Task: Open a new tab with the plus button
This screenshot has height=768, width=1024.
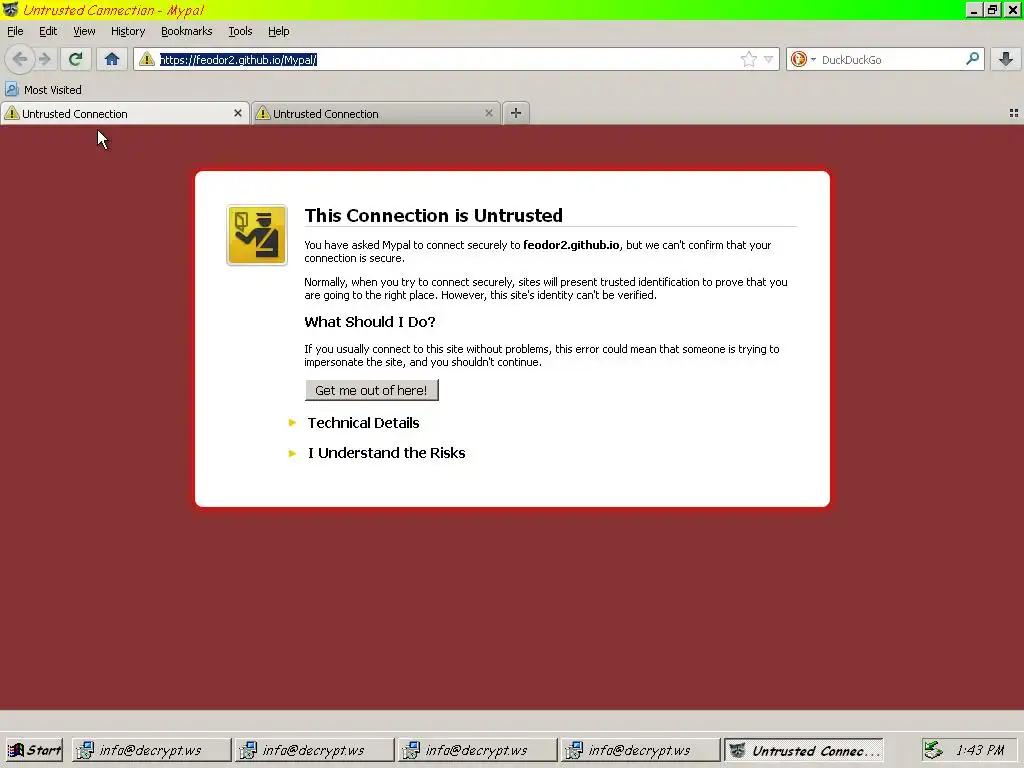Action: [516, 113]
